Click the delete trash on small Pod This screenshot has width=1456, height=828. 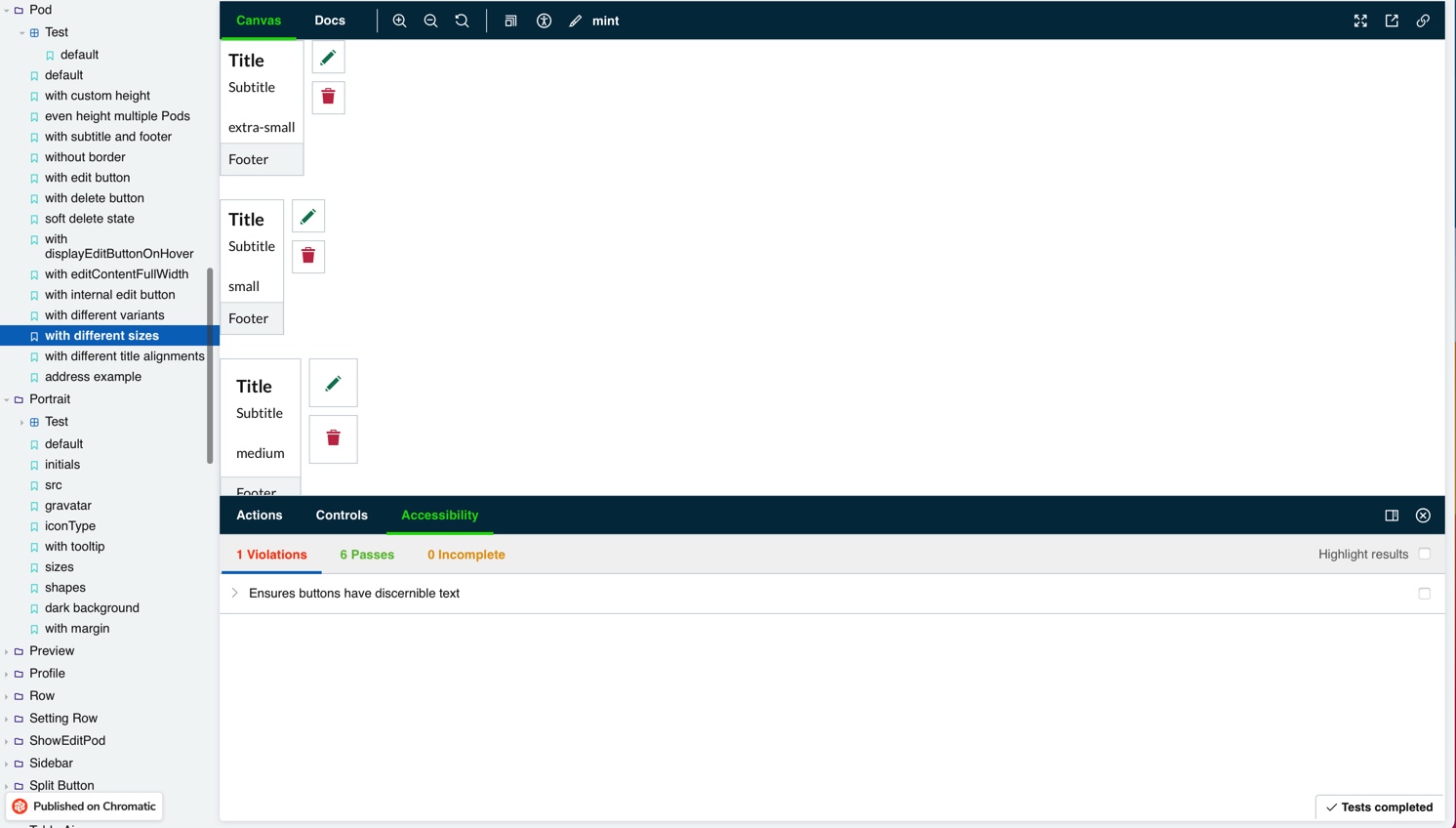[308, 256]
